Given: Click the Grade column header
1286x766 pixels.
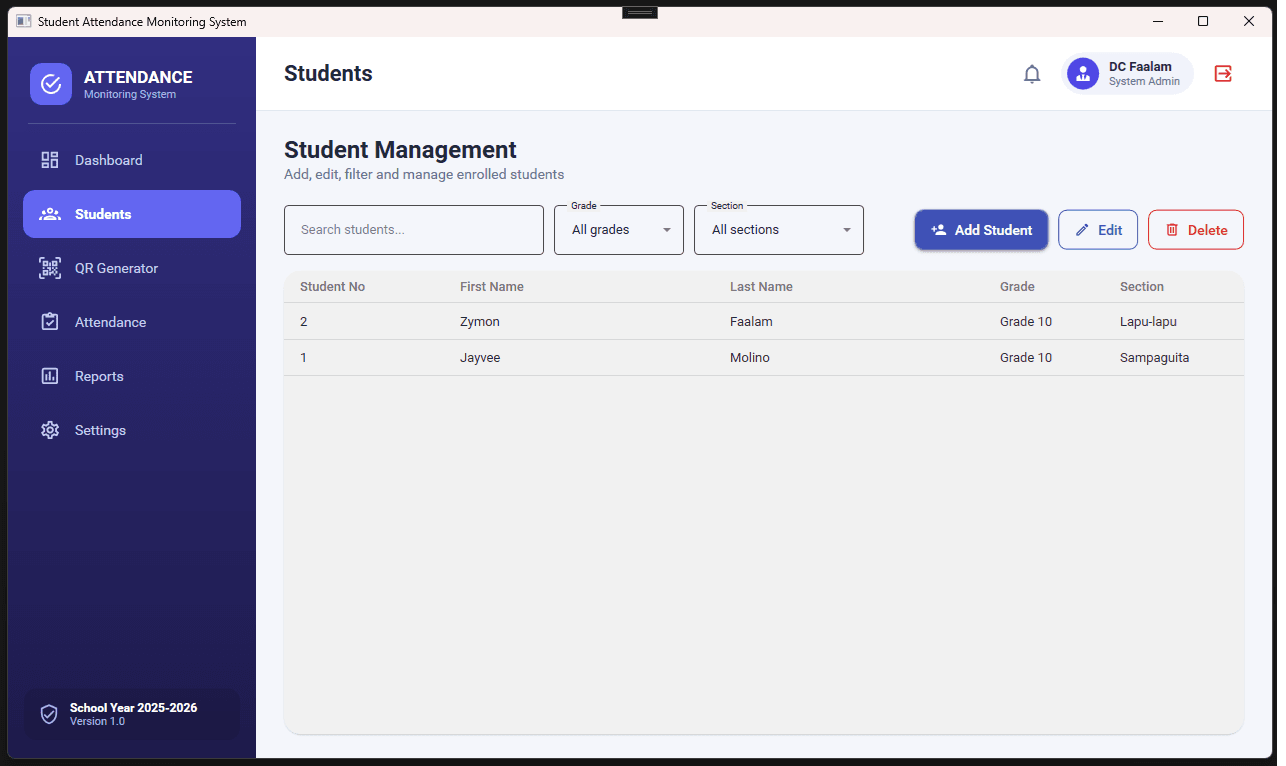Looking at the screenshot, I should (1017, 287).
